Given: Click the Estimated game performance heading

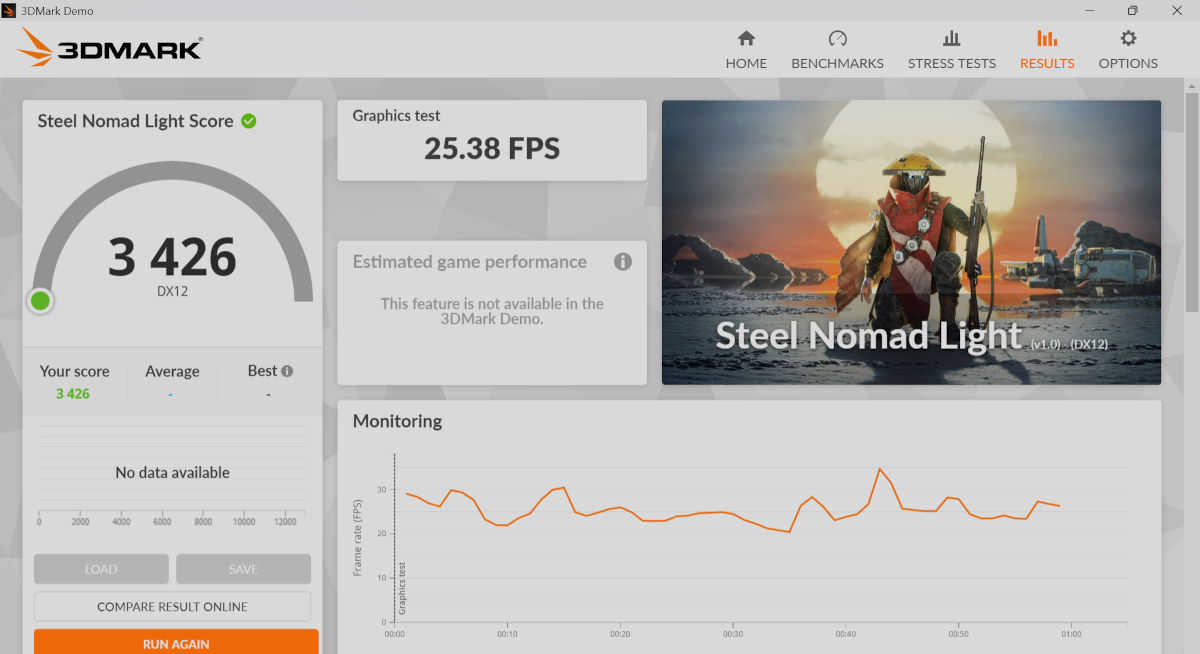Looking at the screenshot, I should (x=470, y=262).
